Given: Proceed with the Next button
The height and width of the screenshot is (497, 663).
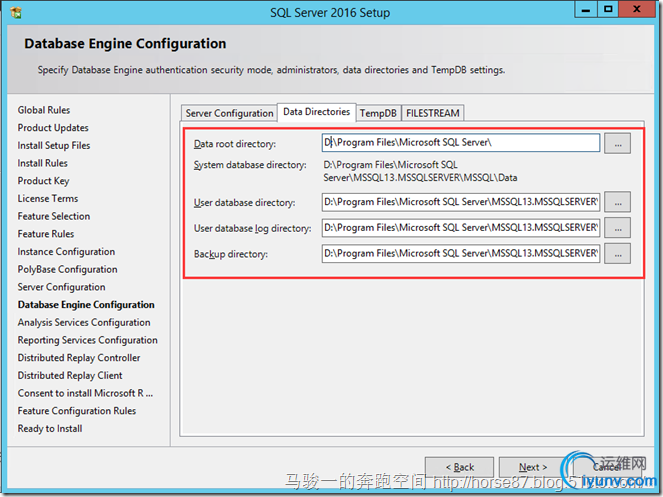Looking at the screenshot, I should click(533, 467).
